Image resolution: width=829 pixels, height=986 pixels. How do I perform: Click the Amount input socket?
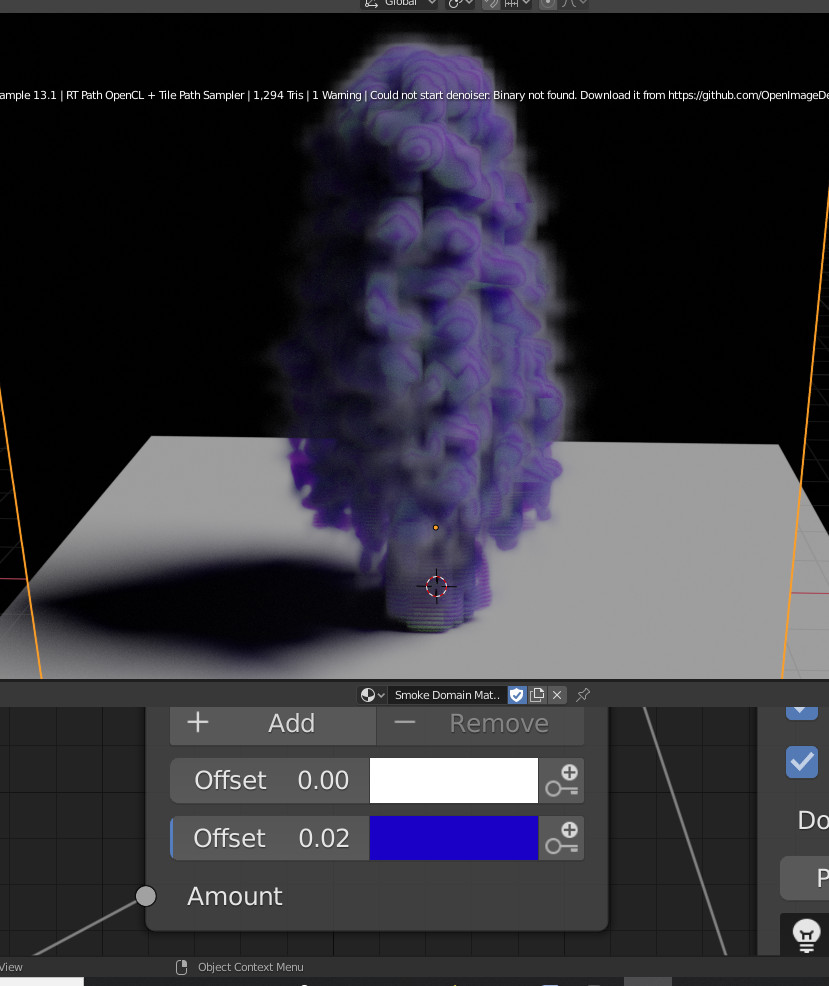coord(146,895)
